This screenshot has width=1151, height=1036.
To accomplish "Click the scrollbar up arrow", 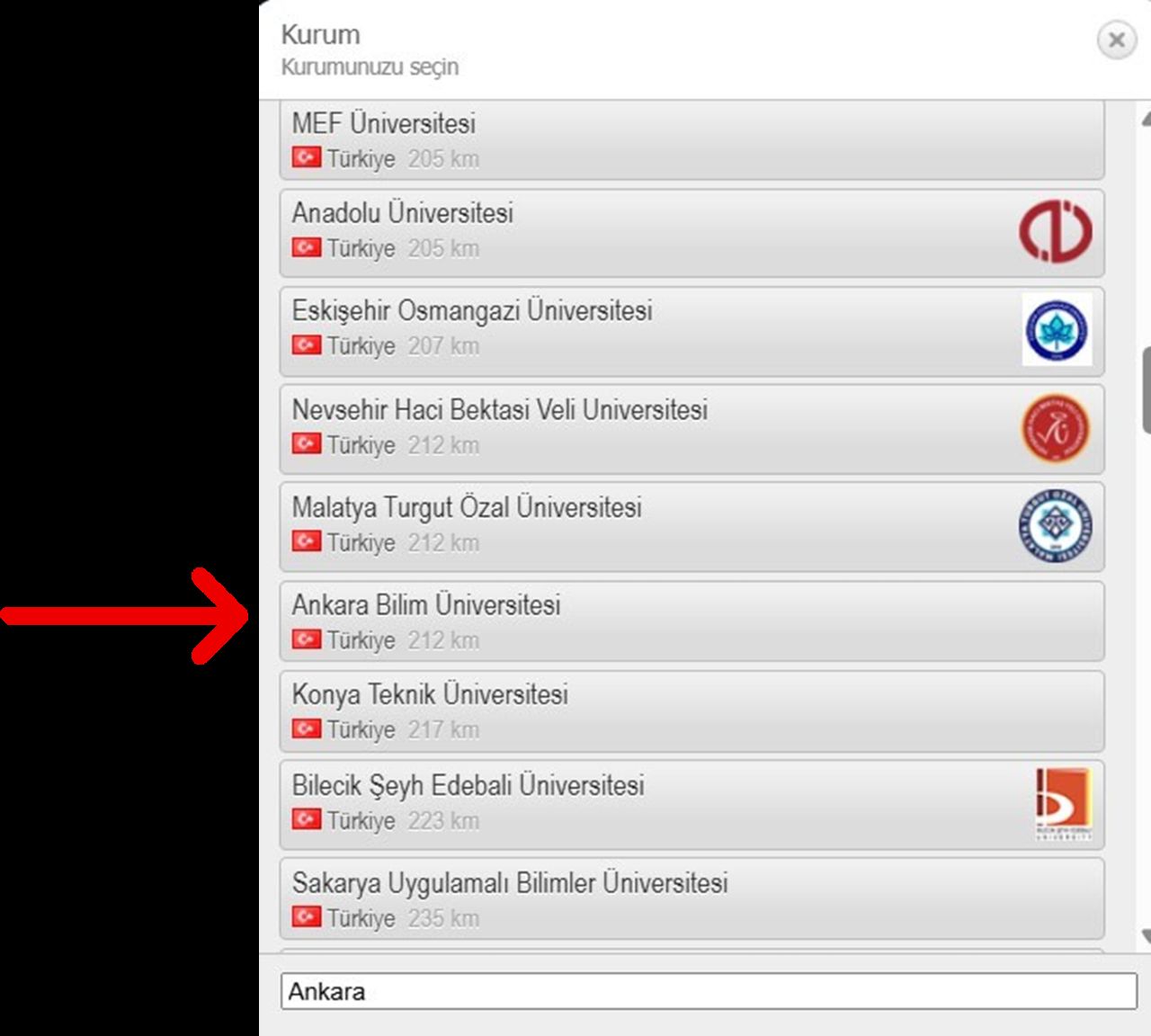I will pos(1146,119).
